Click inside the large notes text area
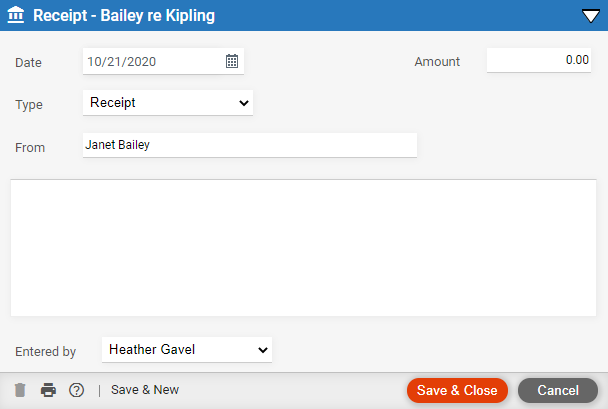 coord(304,248)
